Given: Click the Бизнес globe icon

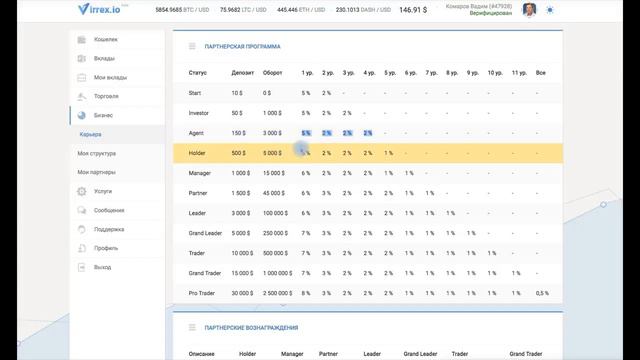Looking at the screenshot, I should click(82, 116).
